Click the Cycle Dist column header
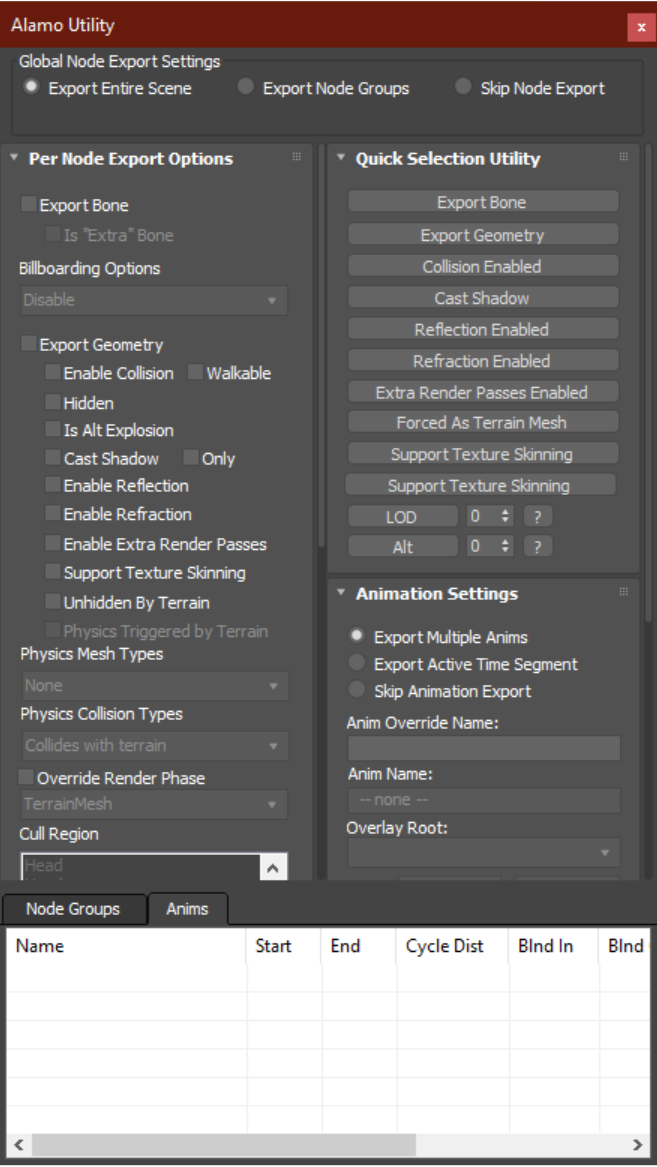The image size is (657, 1167). (x=453, y=946)
